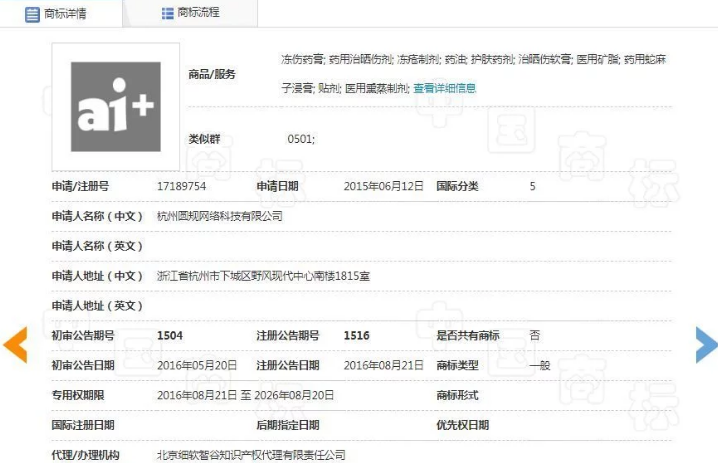Click the 申请人名称（中文） label
Image resolution: width=718 pixels, height=463 pixels.
[x=98, y=216]
